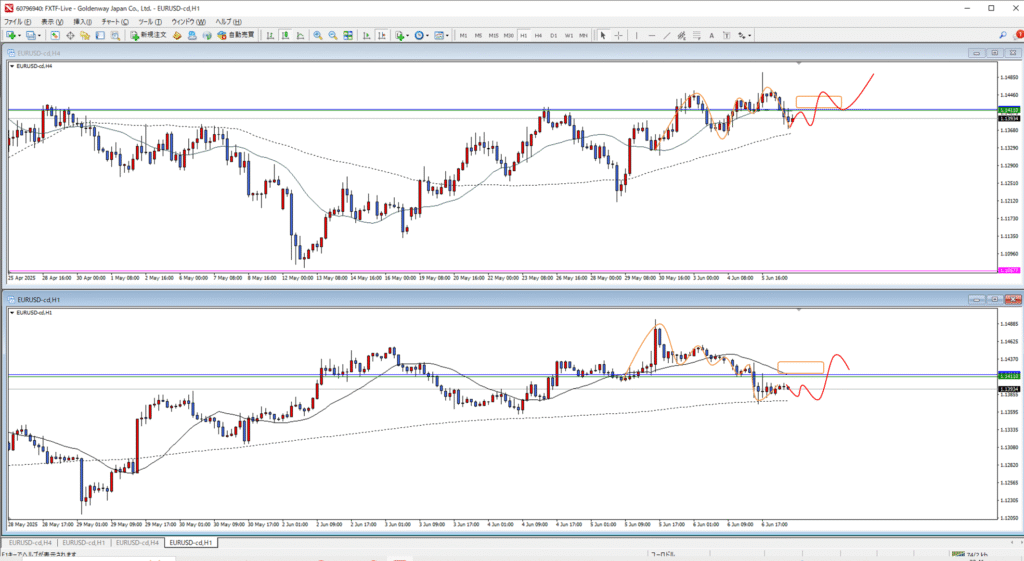Click the H1 chart shift triangle marker
The width and height of the screenshot is (1024, 561).
coord(799,310)
